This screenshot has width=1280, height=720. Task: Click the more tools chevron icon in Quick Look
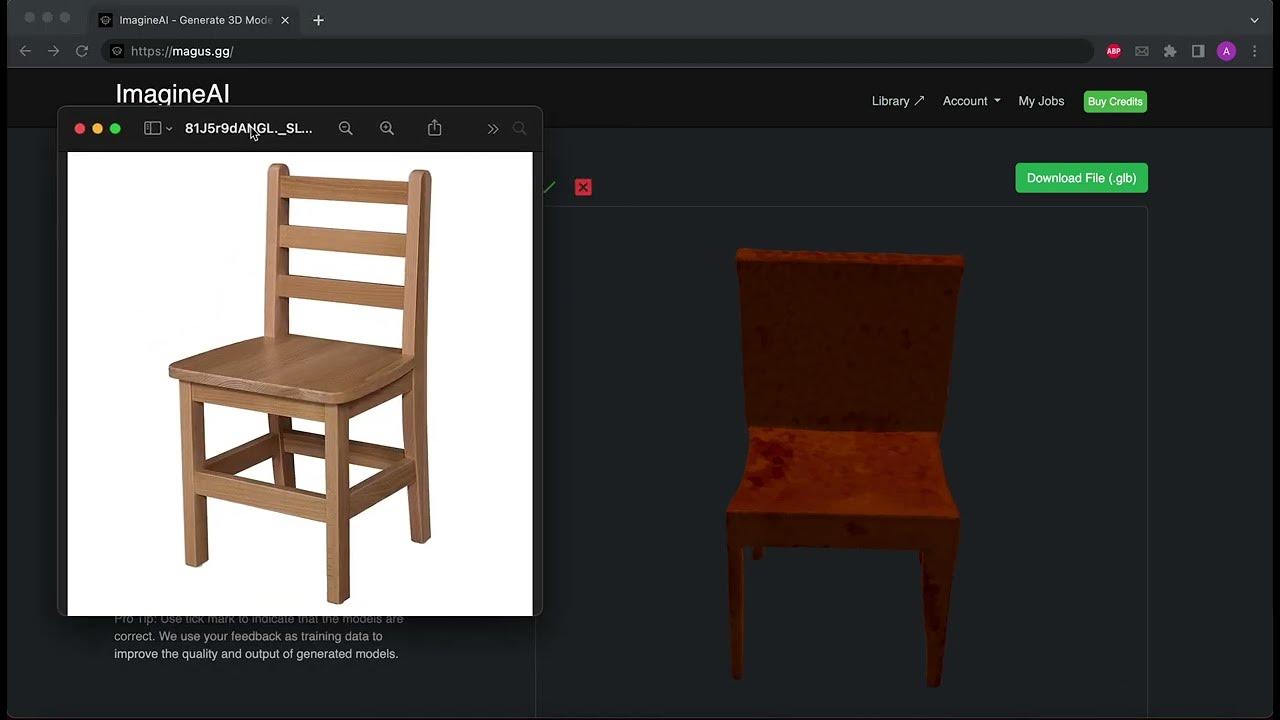493,128
